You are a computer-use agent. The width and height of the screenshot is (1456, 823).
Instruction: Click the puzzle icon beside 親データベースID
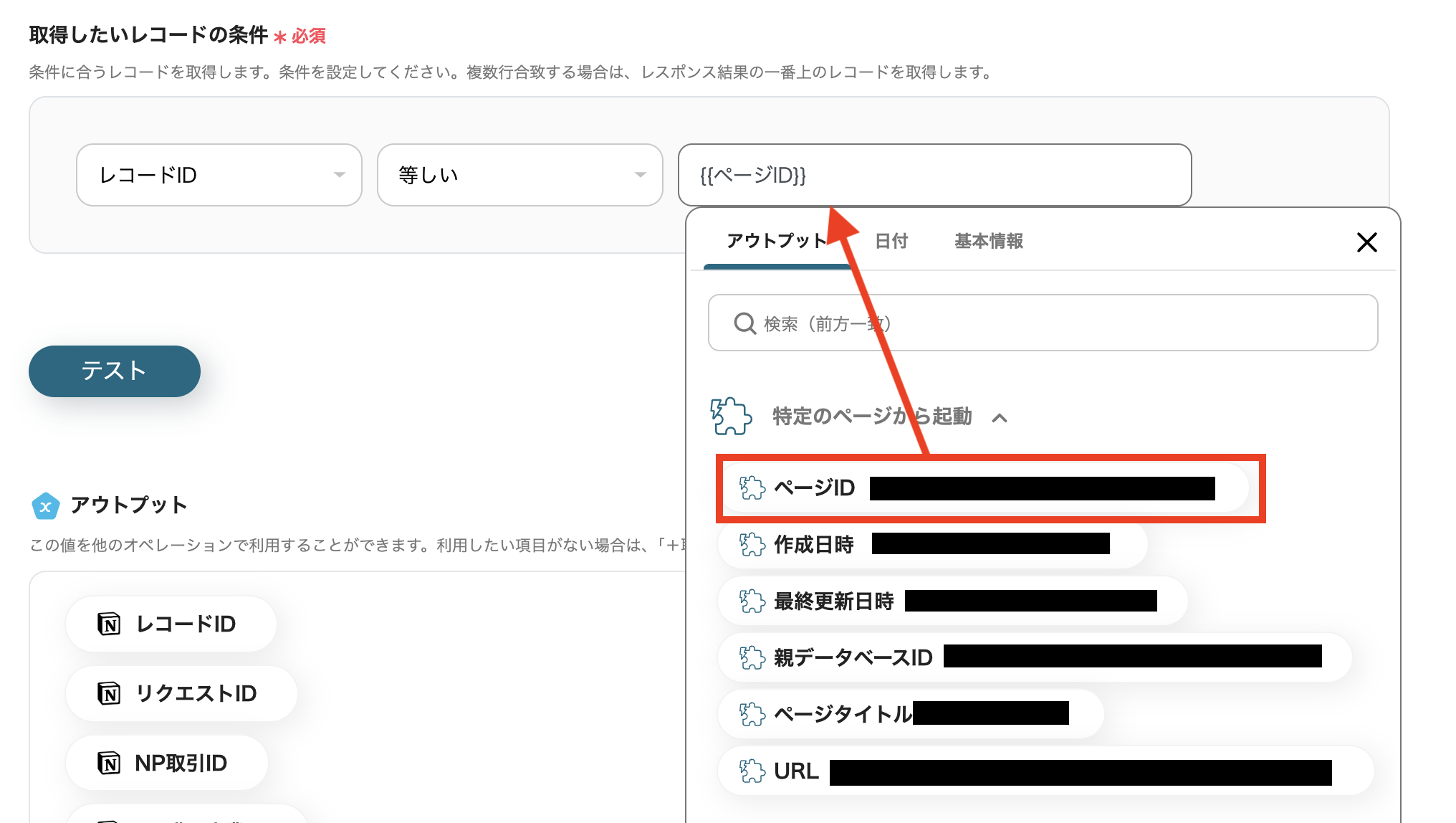[752, 657]
